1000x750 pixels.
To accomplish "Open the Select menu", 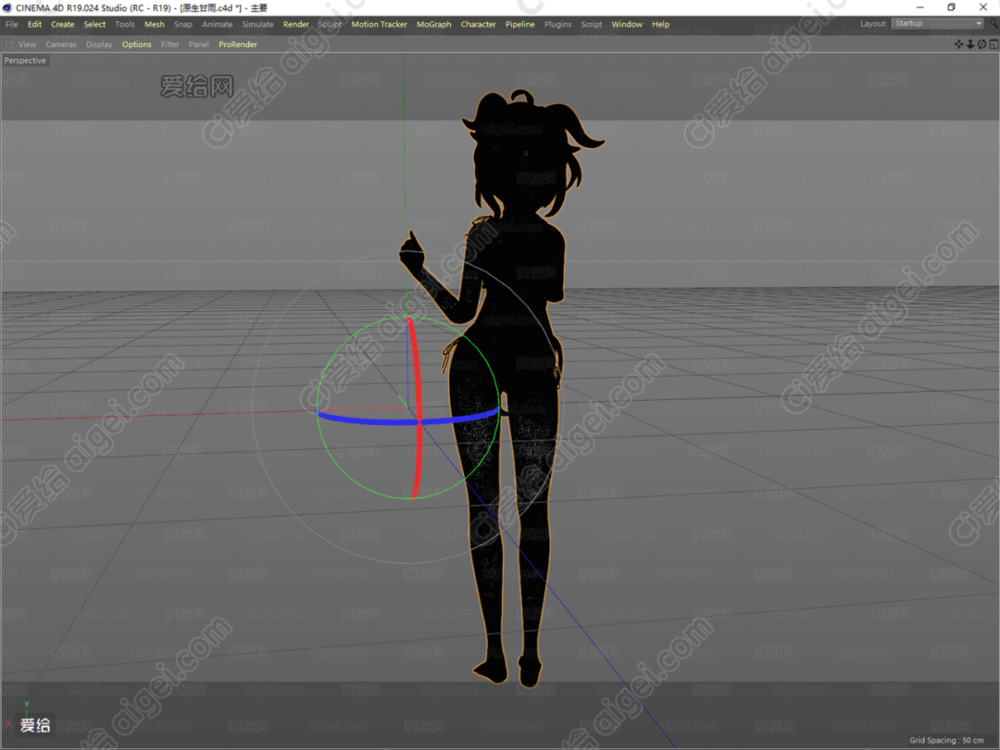I will 94,24.
